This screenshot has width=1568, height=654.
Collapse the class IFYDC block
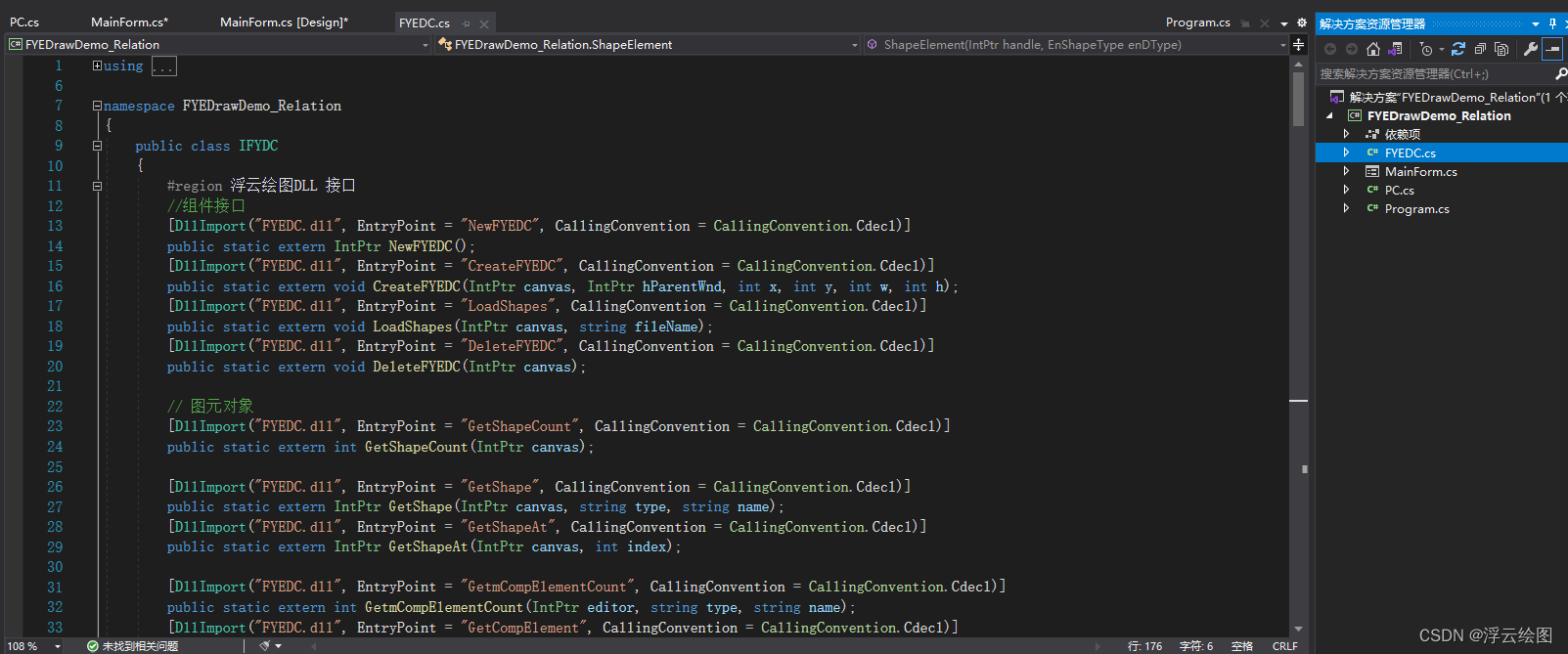pyautogui.click(x=97, y=146)
